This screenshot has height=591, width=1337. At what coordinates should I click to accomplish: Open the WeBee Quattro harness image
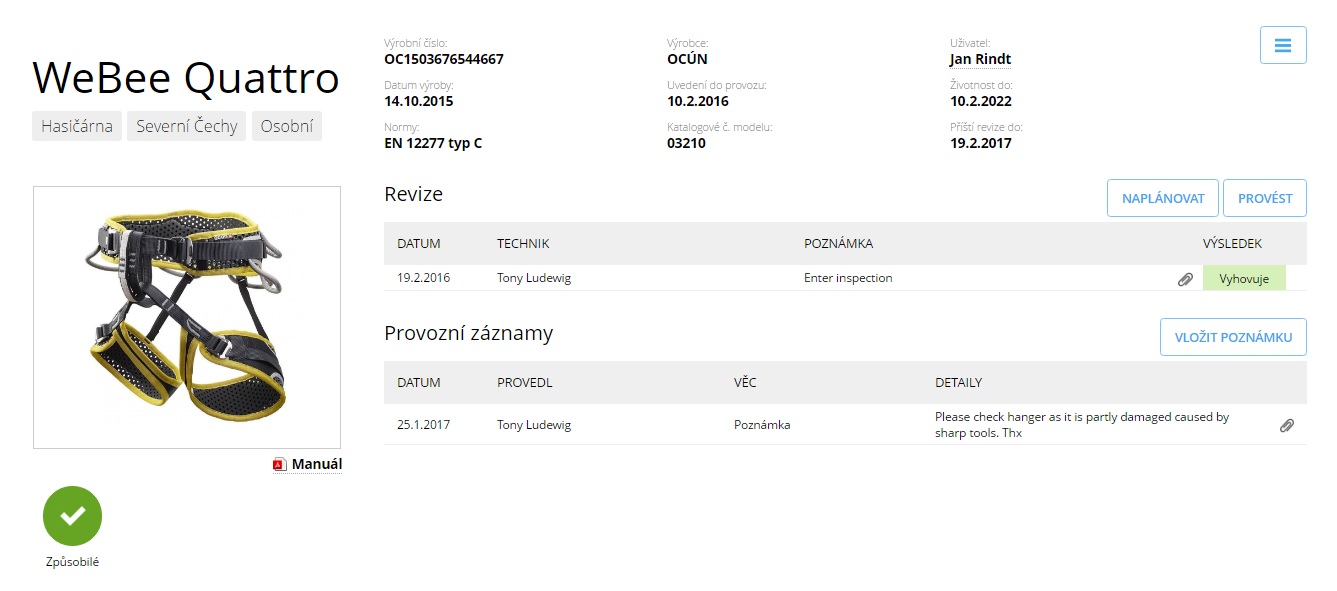point(187,317)
